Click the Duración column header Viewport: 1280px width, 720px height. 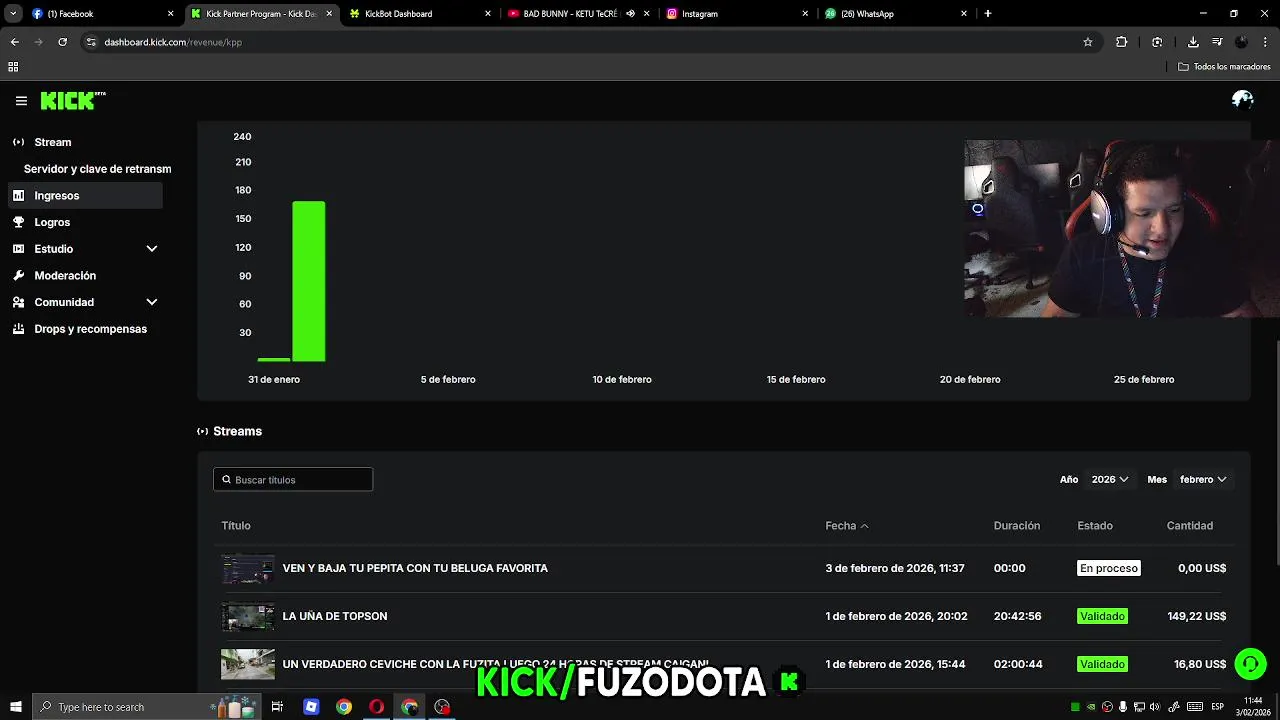coord(1017,526)
